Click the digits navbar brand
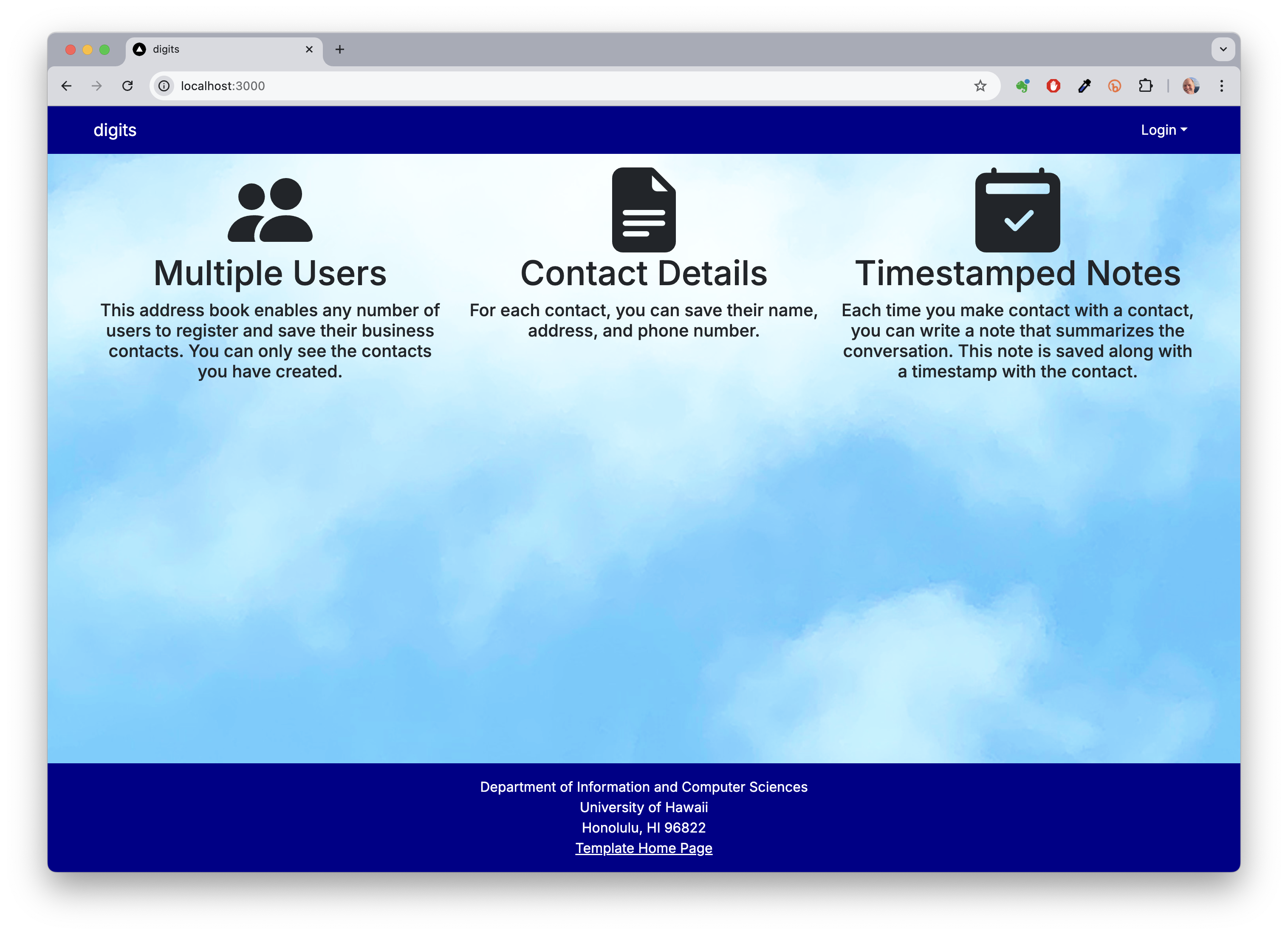The height and width of the screenshot is (935, 1288). point(115,130)
